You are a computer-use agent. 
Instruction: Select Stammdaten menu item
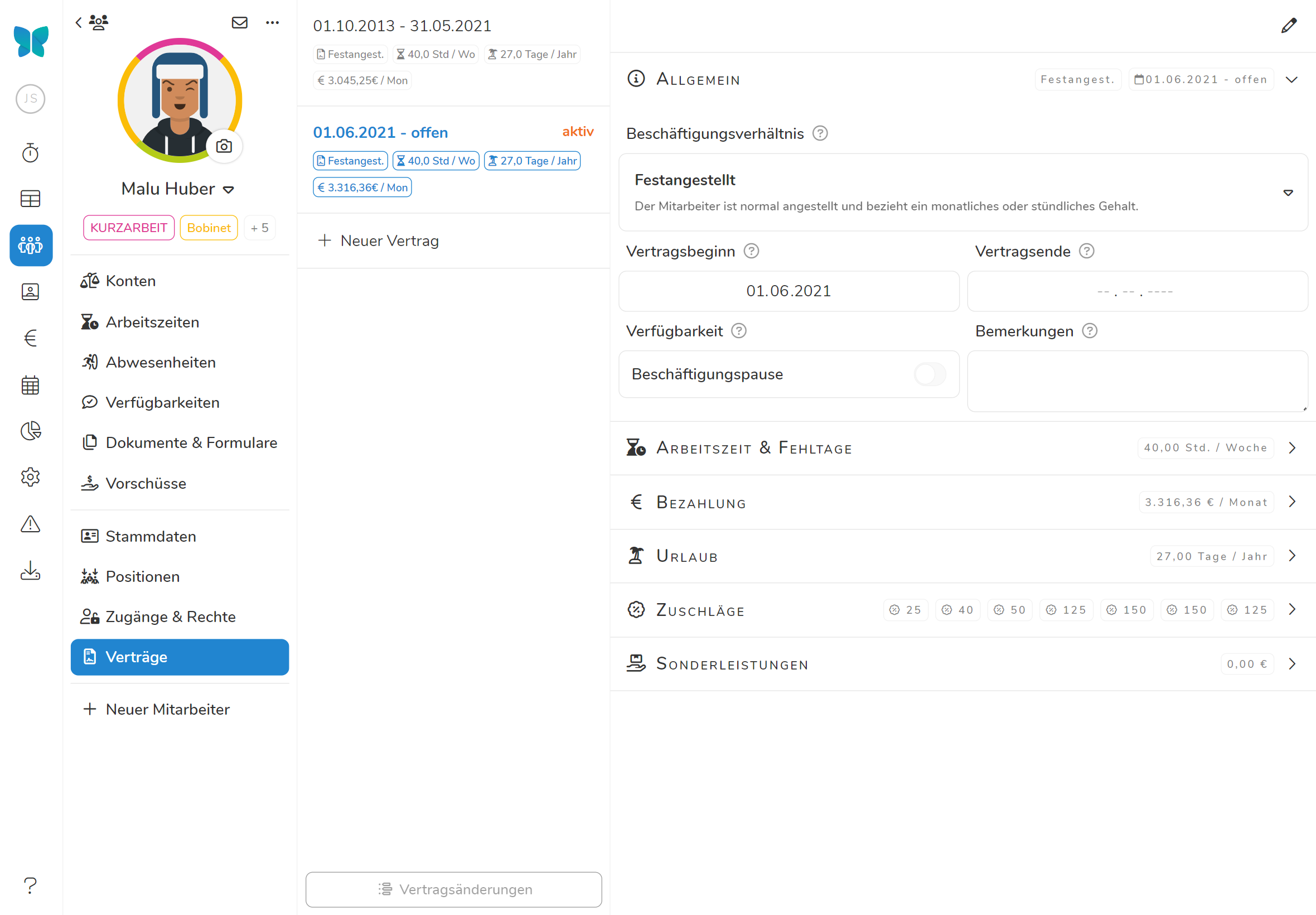151,536
